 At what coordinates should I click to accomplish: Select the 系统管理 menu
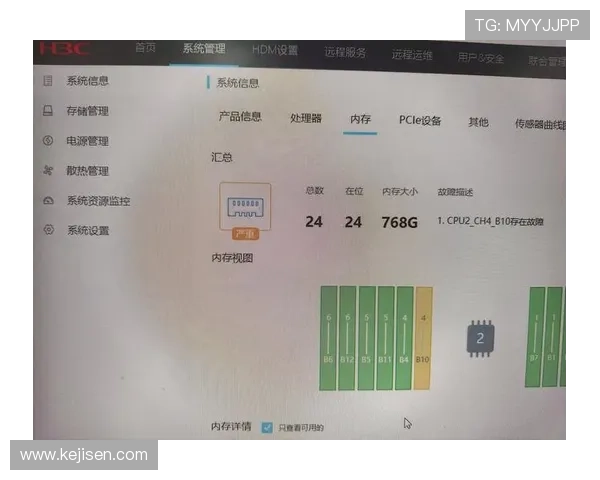pyautogui.click(x=204, y=49)
